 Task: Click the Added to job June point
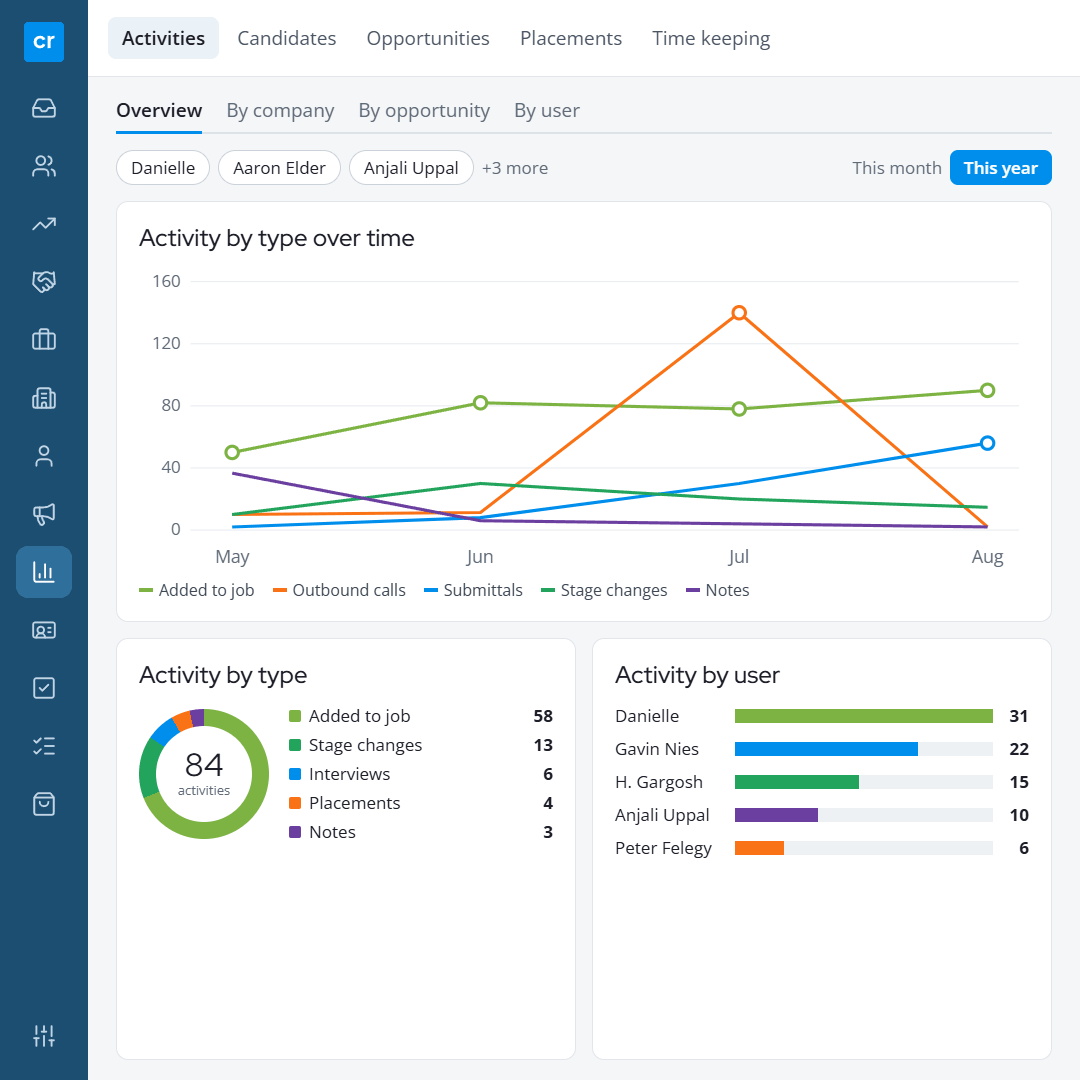(x=481, y=403)
